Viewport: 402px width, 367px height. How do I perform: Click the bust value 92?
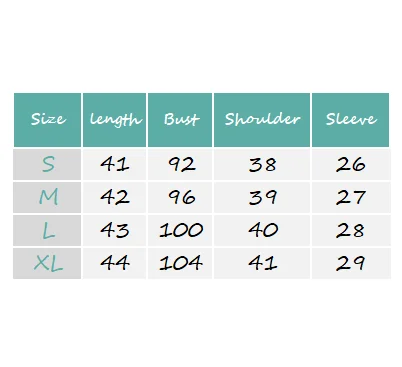[180, 164]
